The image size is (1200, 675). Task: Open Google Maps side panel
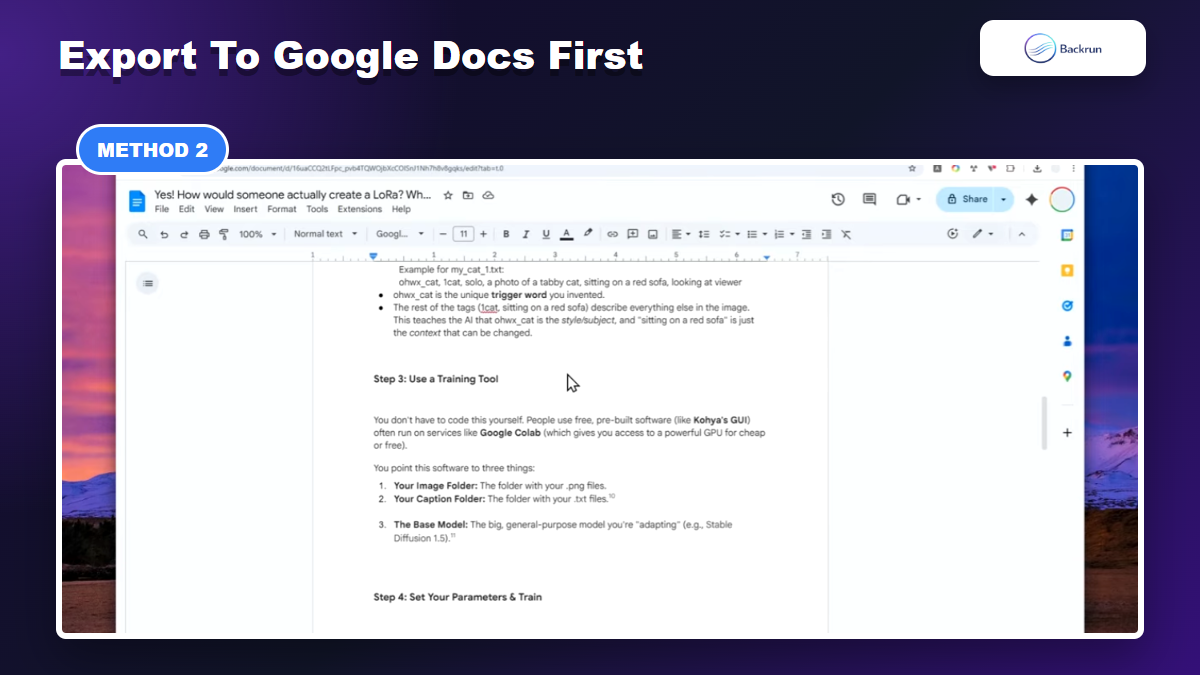[1067, 376]
